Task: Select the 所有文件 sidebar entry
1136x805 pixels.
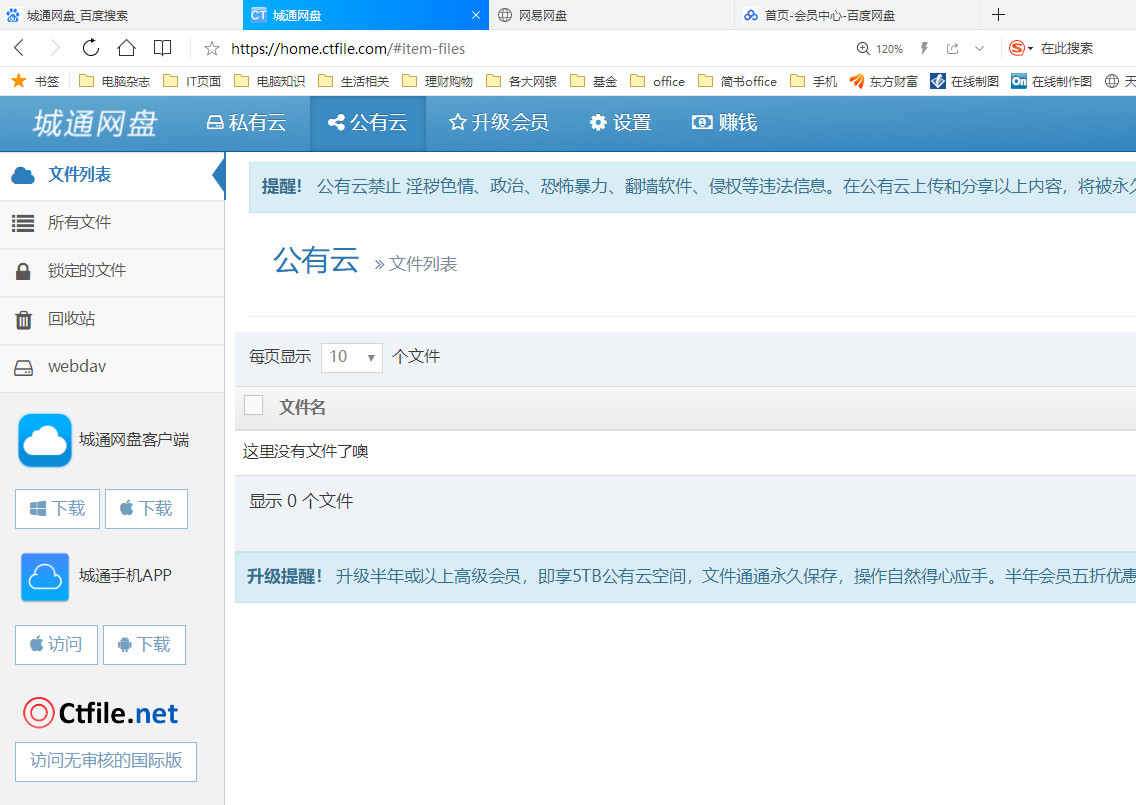Action: click(x=78, y=224)
